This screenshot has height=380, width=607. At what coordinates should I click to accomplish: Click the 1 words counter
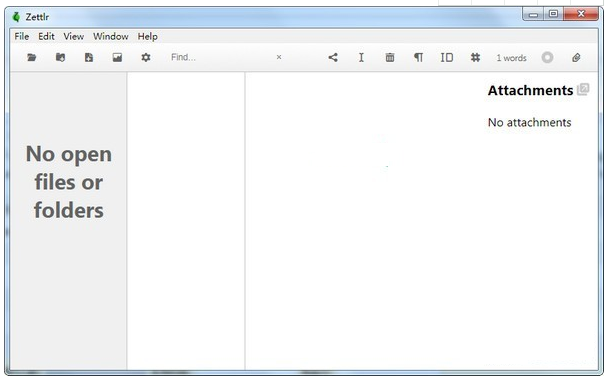pos(511,58)
